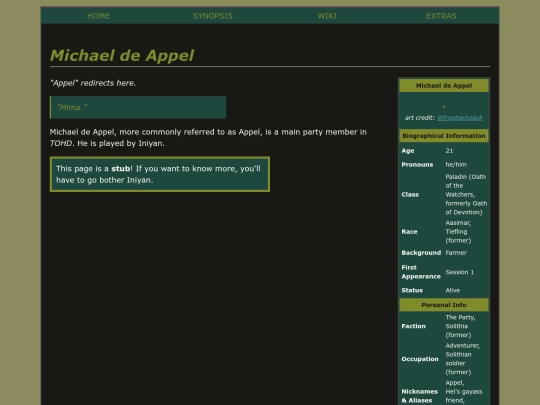The height and width of the screenshot is (405, 540).
Task: Click the class value 'Paladin (Oath of the Watchers...'
Action: 466,195
